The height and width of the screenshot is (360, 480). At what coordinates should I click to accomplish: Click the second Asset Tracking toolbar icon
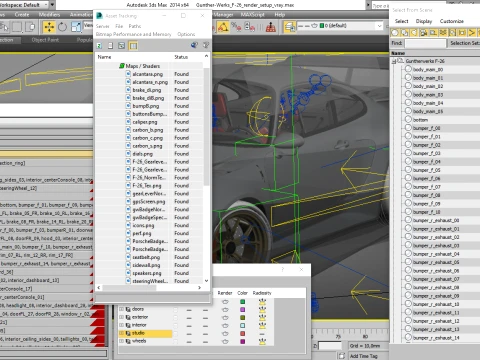coord(111,46)
